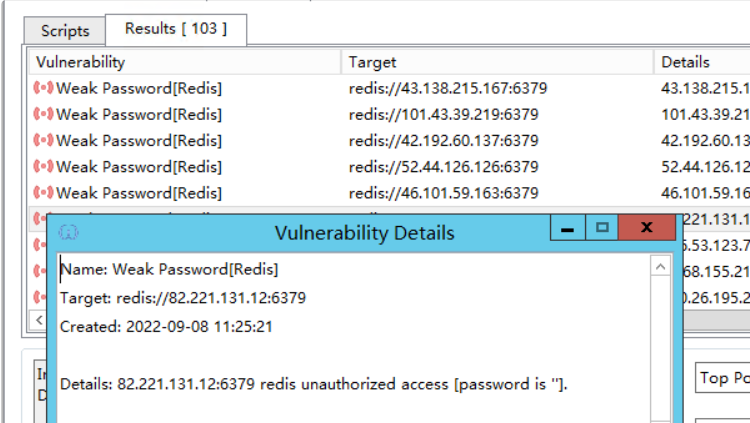Open the Results [ 103 ] tab

click(176, 29)
